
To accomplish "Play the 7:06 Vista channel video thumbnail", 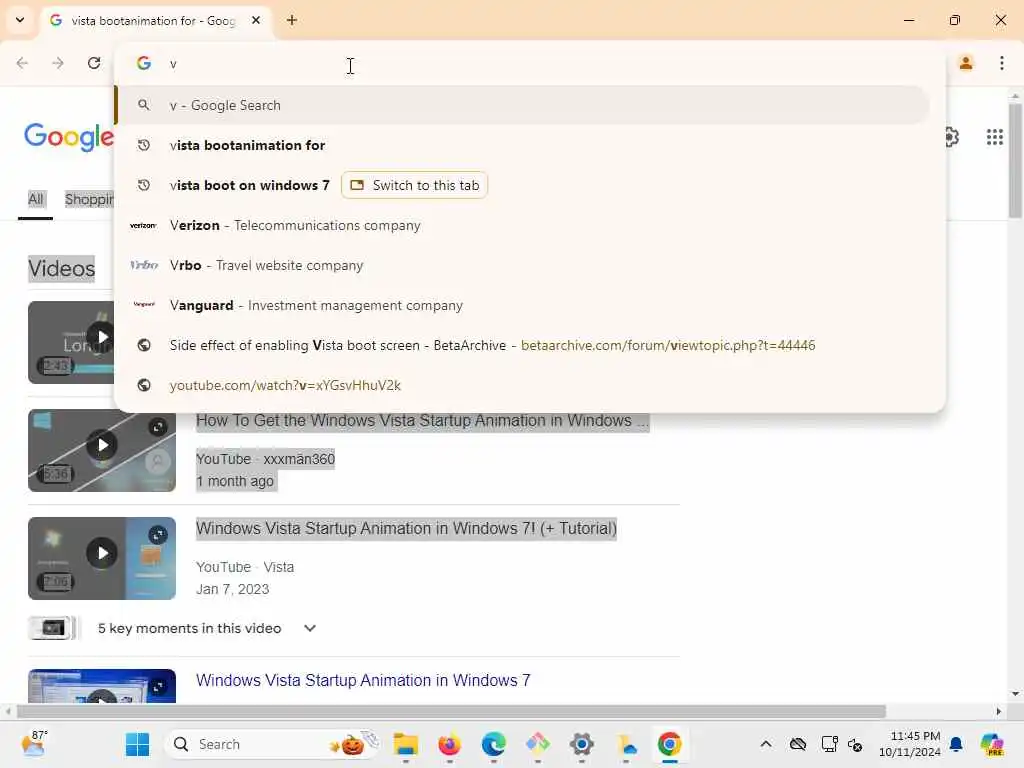I will click(x=102, y=558).
